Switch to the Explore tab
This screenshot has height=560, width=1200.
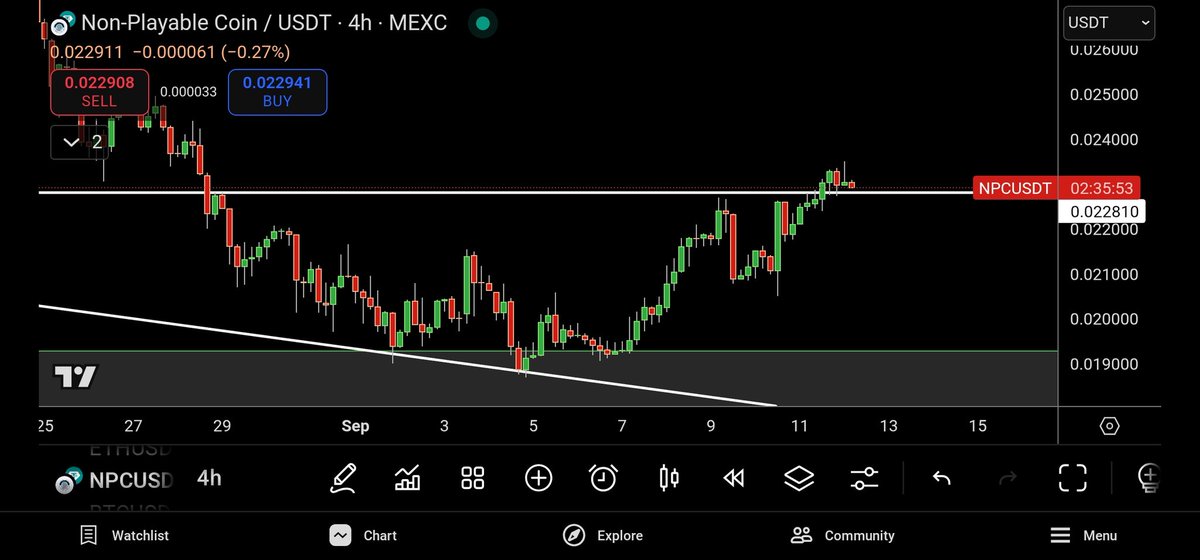click(602, 535)
